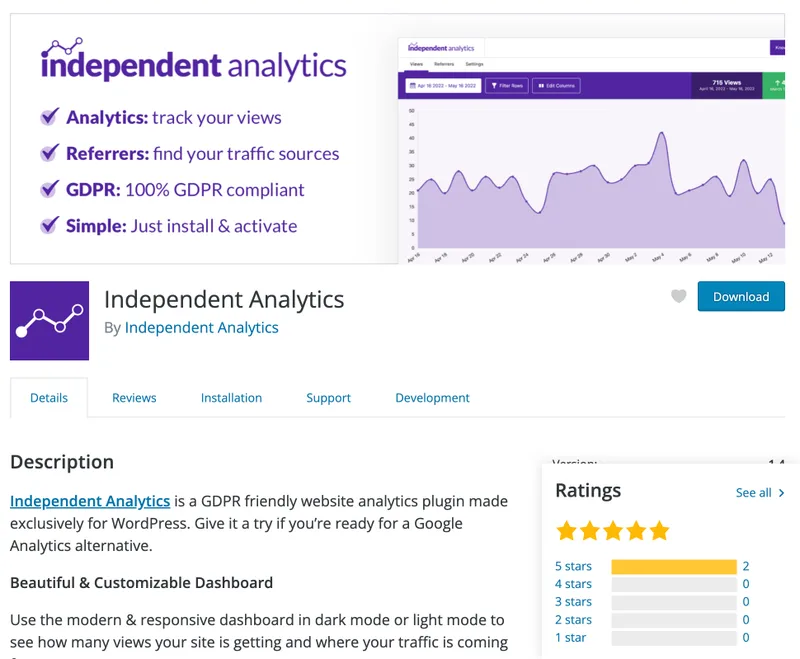Click the Referrers checkmark in the banner
The height and width of the screenshot is (659, 800).
click(50, 154)
